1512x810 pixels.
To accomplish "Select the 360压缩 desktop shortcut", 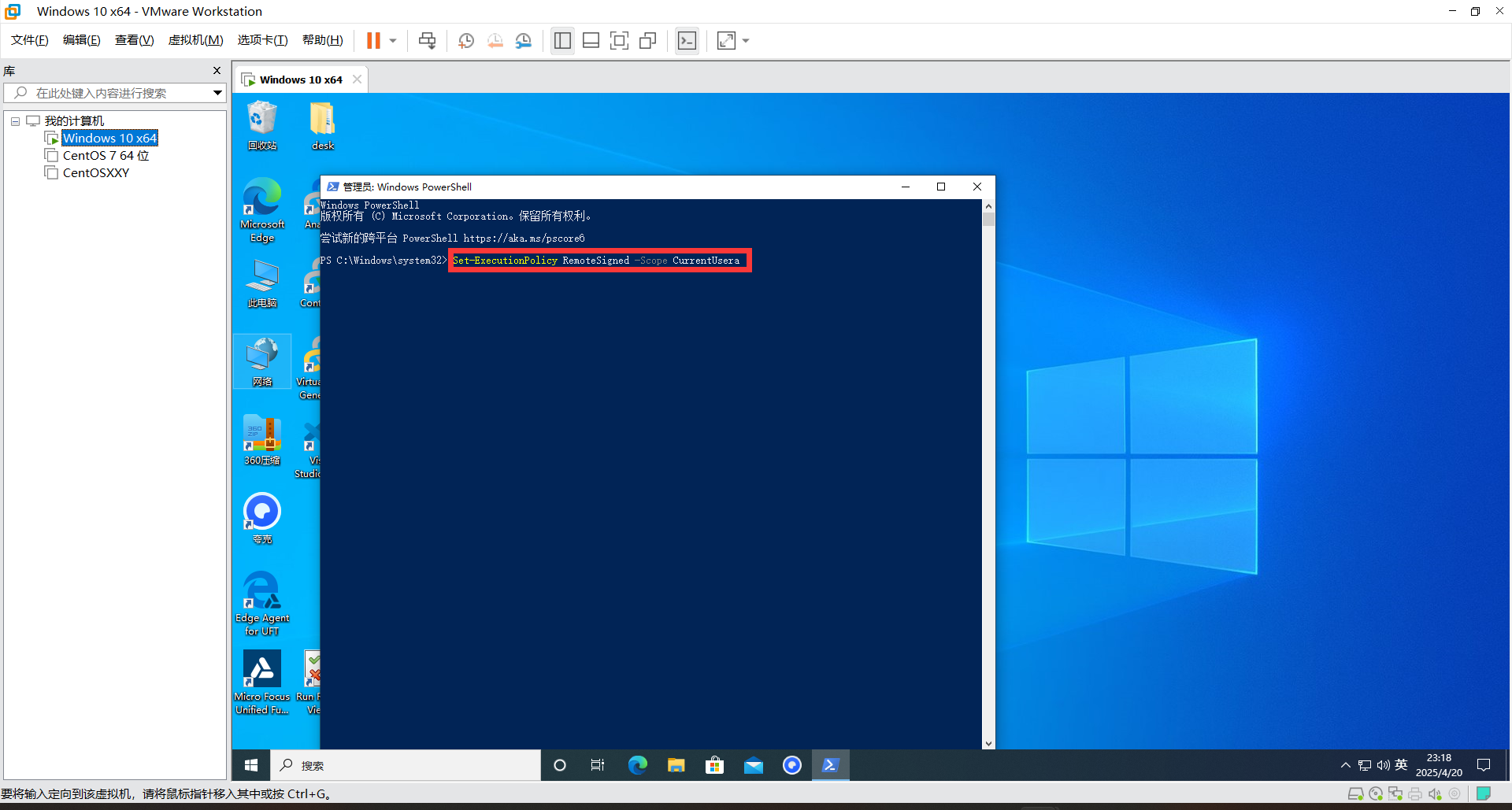I will [262, 441].
